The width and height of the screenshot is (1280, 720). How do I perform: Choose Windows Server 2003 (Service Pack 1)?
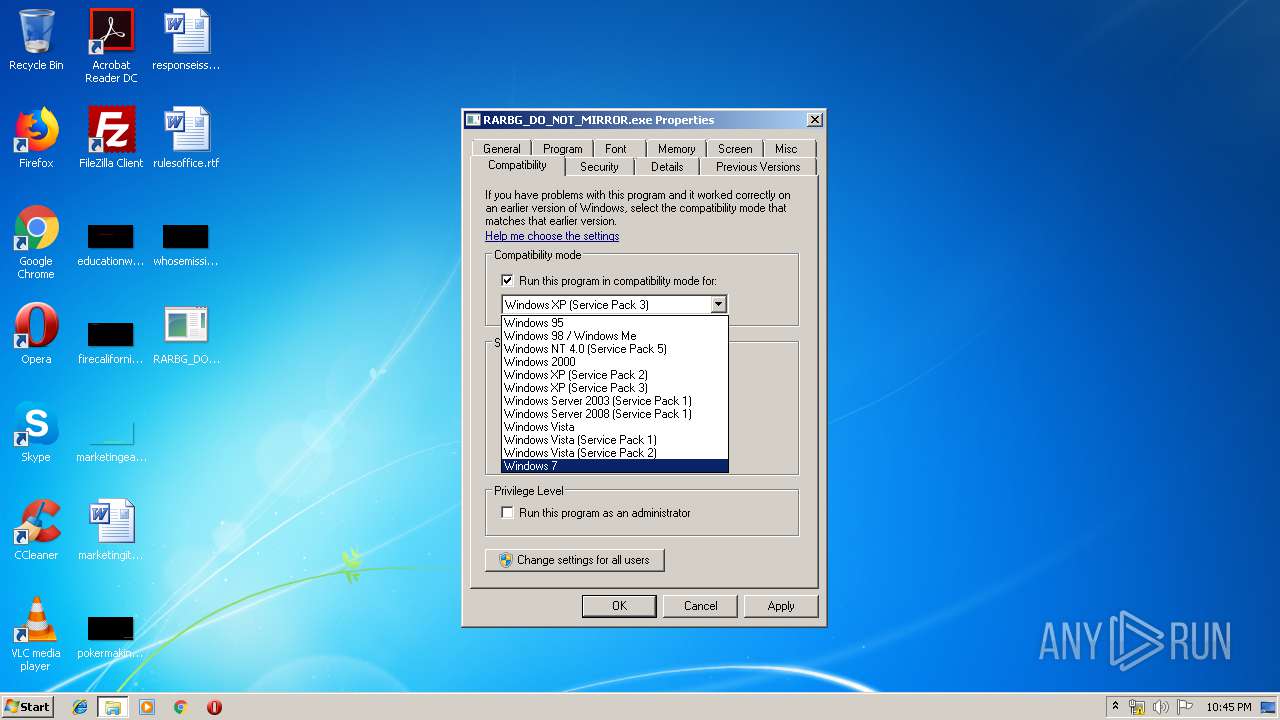(614, 401)
